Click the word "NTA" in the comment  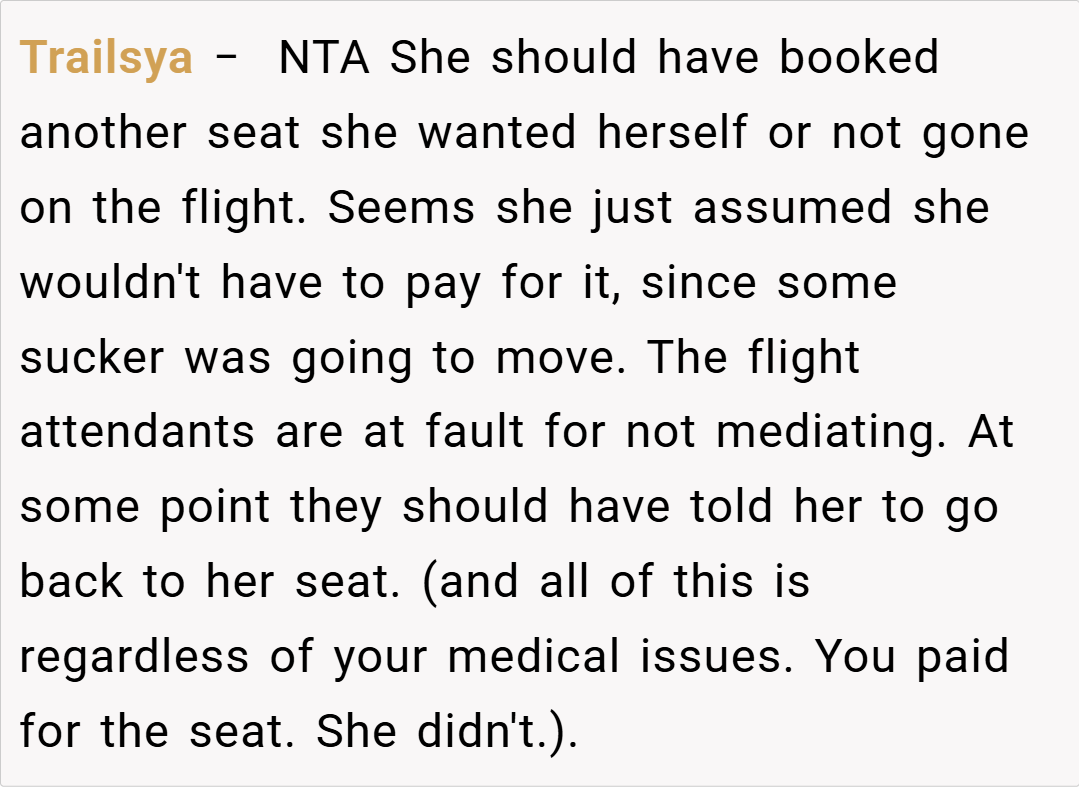click(x=324, y=58)
